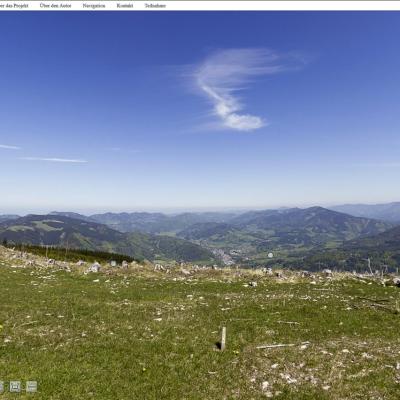Open the round hotspot marker above the valley
This screenshot has width=400, height=400.
(270, 255)
